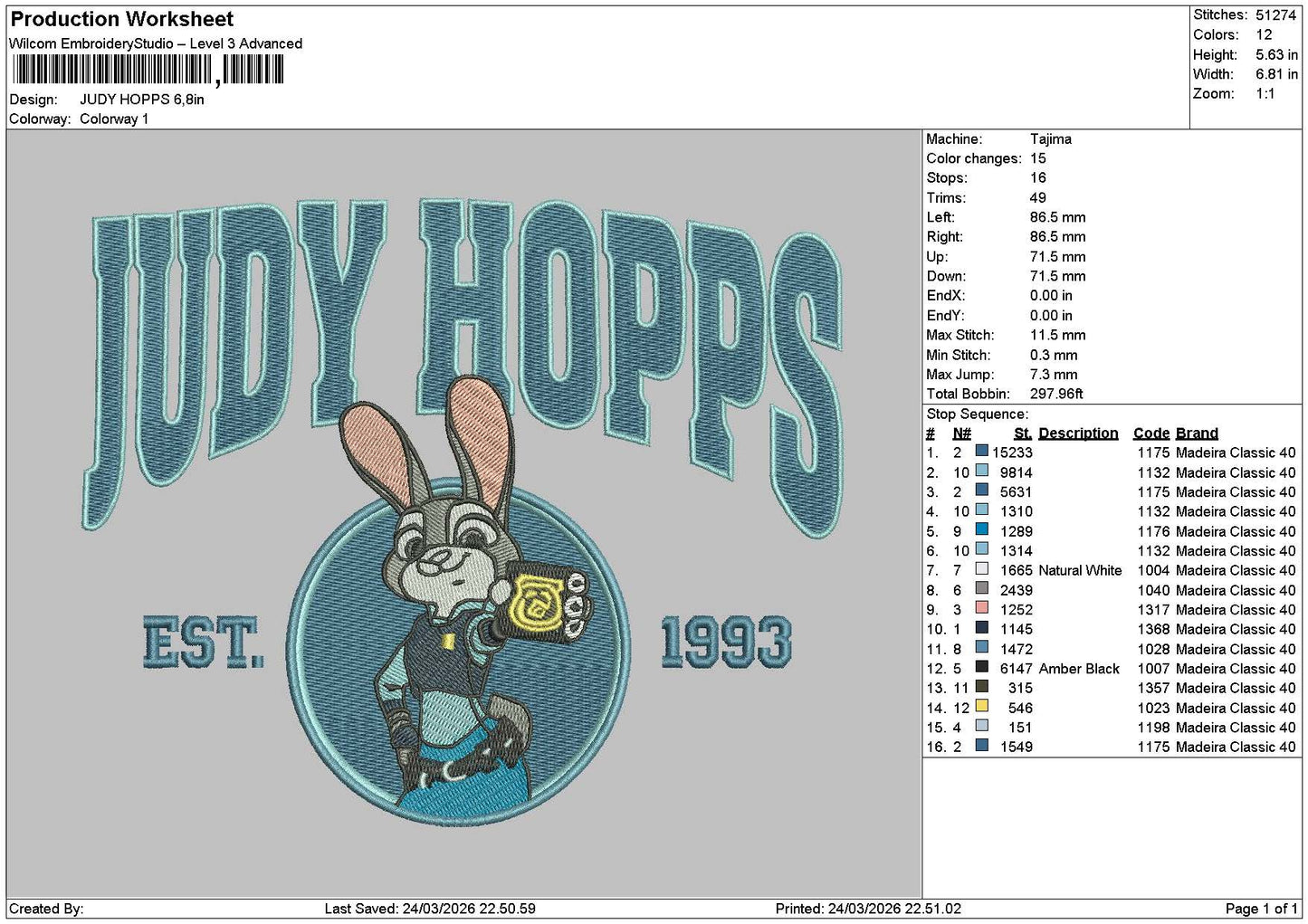Click stitch count 9814 in row 2
Screen dimensions: 1308x924
1016,472
